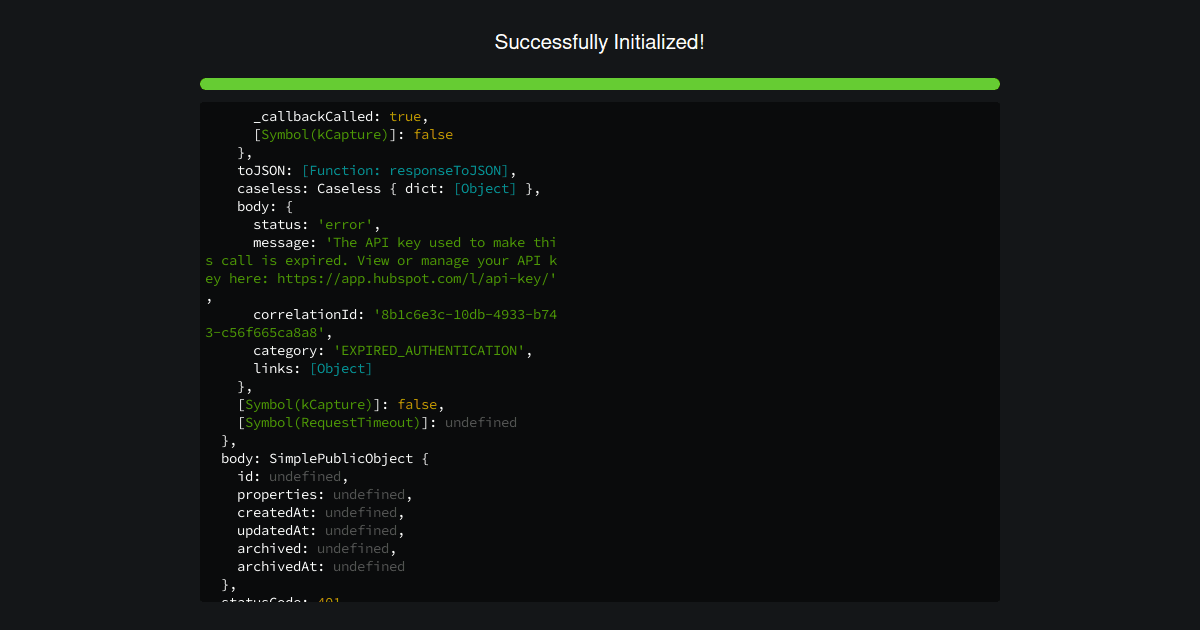Click the 'Successfully Initialized!' heading
The height and width of the screenshot is (630, 1200).
click(600, 42)
